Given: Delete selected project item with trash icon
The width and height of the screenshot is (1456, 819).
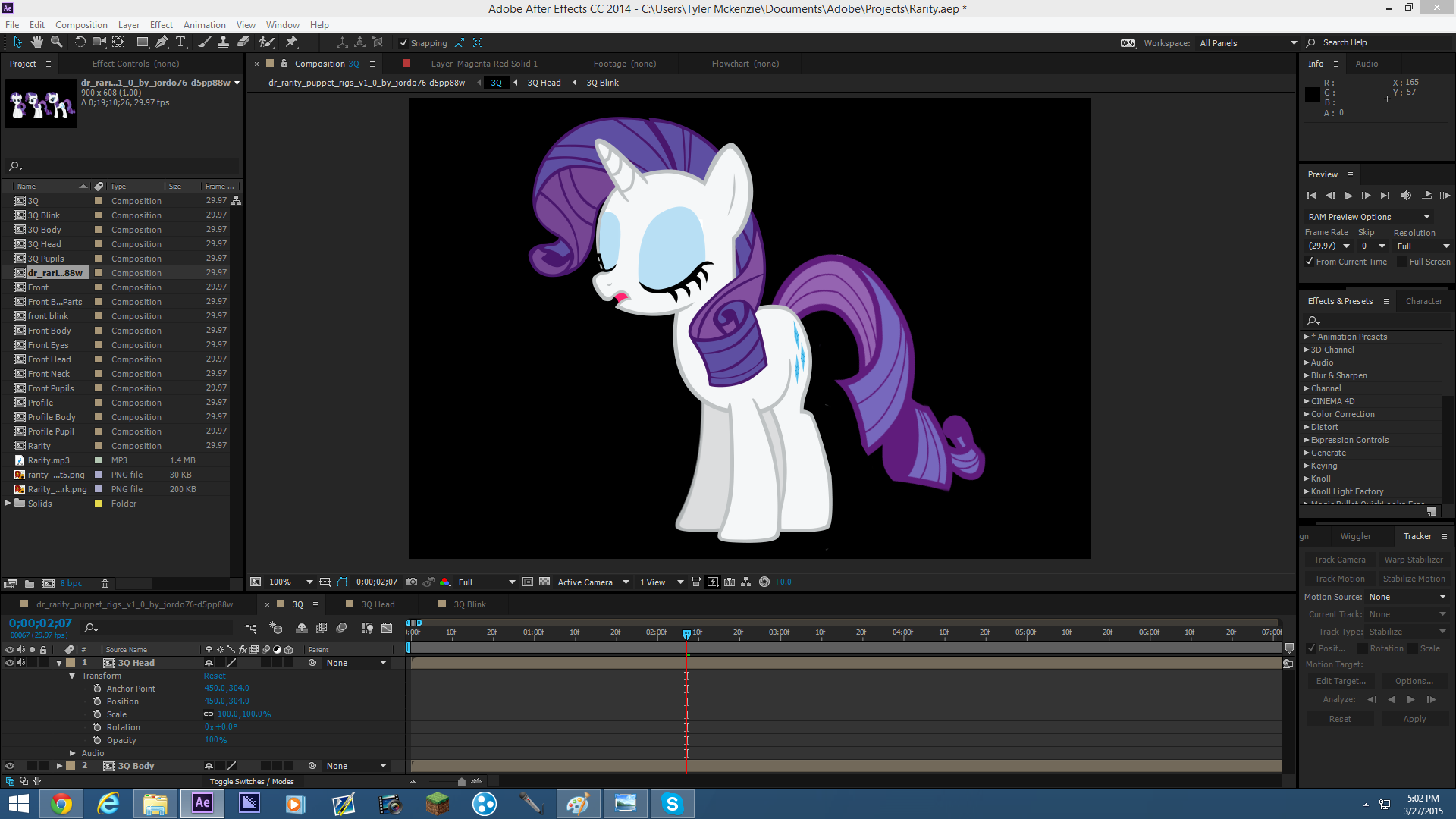Looking at the screenshot, I should 105,584.
